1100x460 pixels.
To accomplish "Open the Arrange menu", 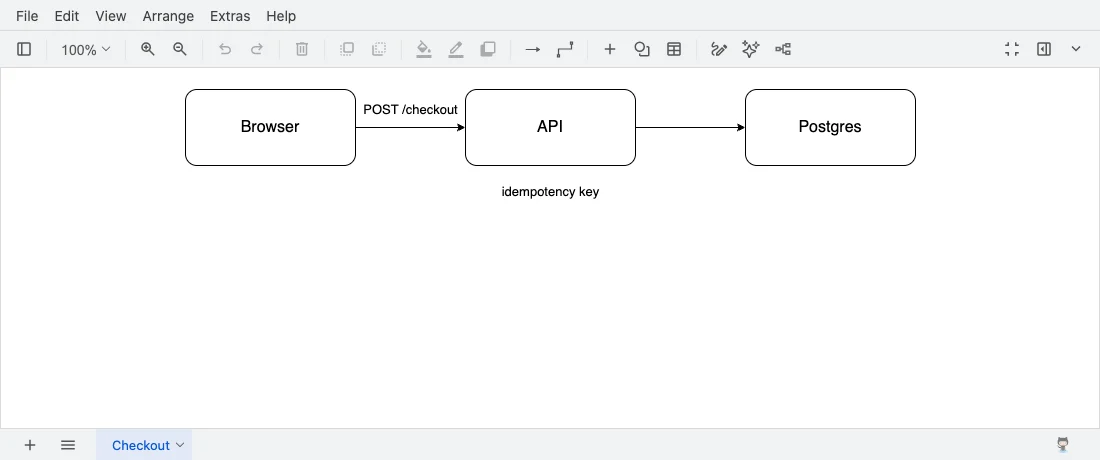I will pos(168,15).
